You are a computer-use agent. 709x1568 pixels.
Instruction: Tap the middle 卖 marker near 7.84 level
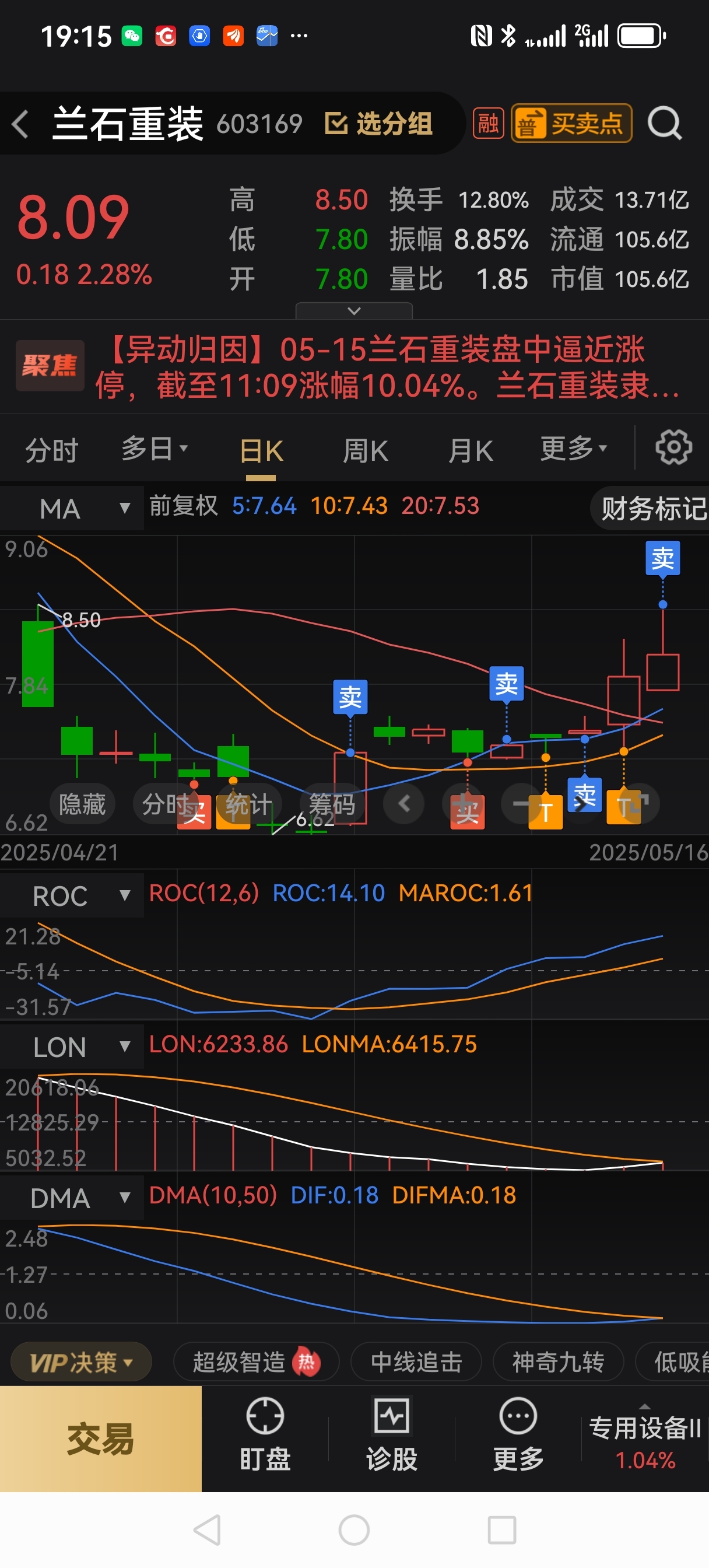tap(506, 684)
